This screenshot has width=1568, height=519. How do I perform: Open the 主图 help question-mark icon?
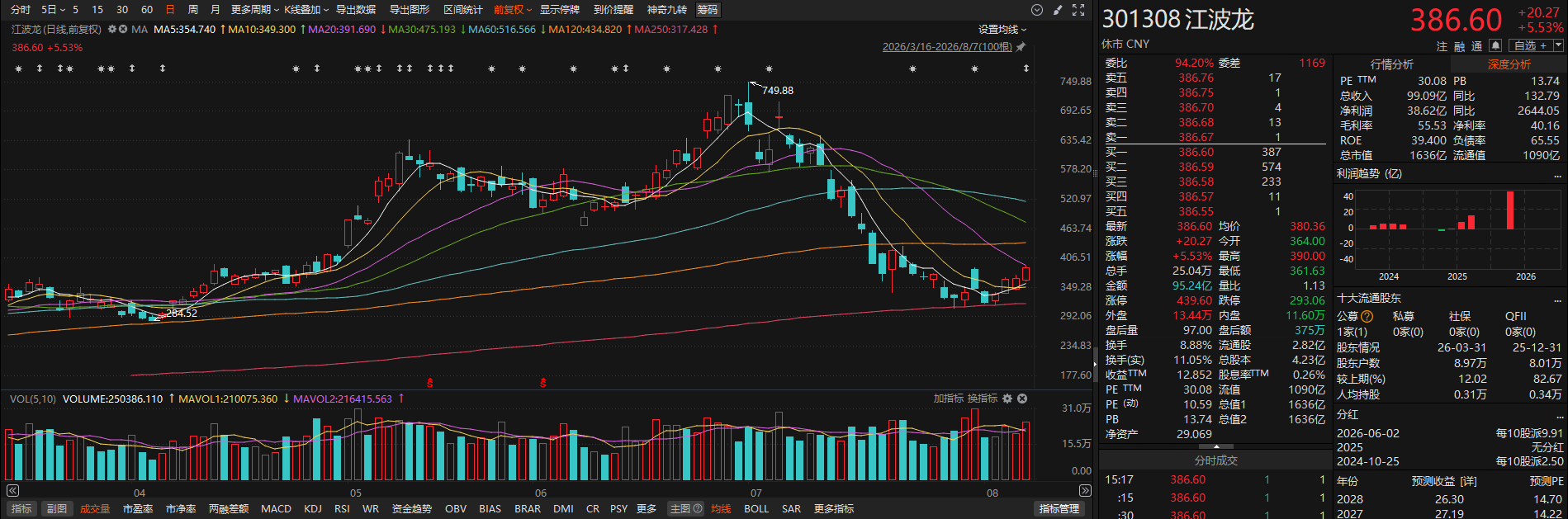(x=698, y=508)
